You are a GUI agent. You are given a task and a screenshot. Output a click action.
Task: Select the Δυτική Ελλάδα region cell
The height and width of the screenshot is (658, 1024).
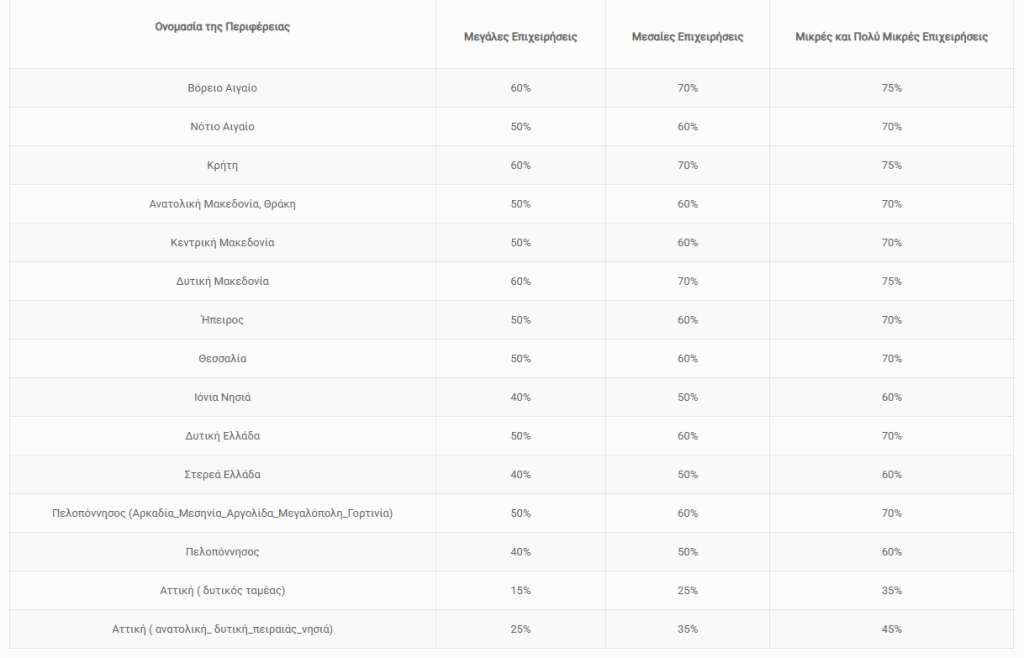(222, 435)
